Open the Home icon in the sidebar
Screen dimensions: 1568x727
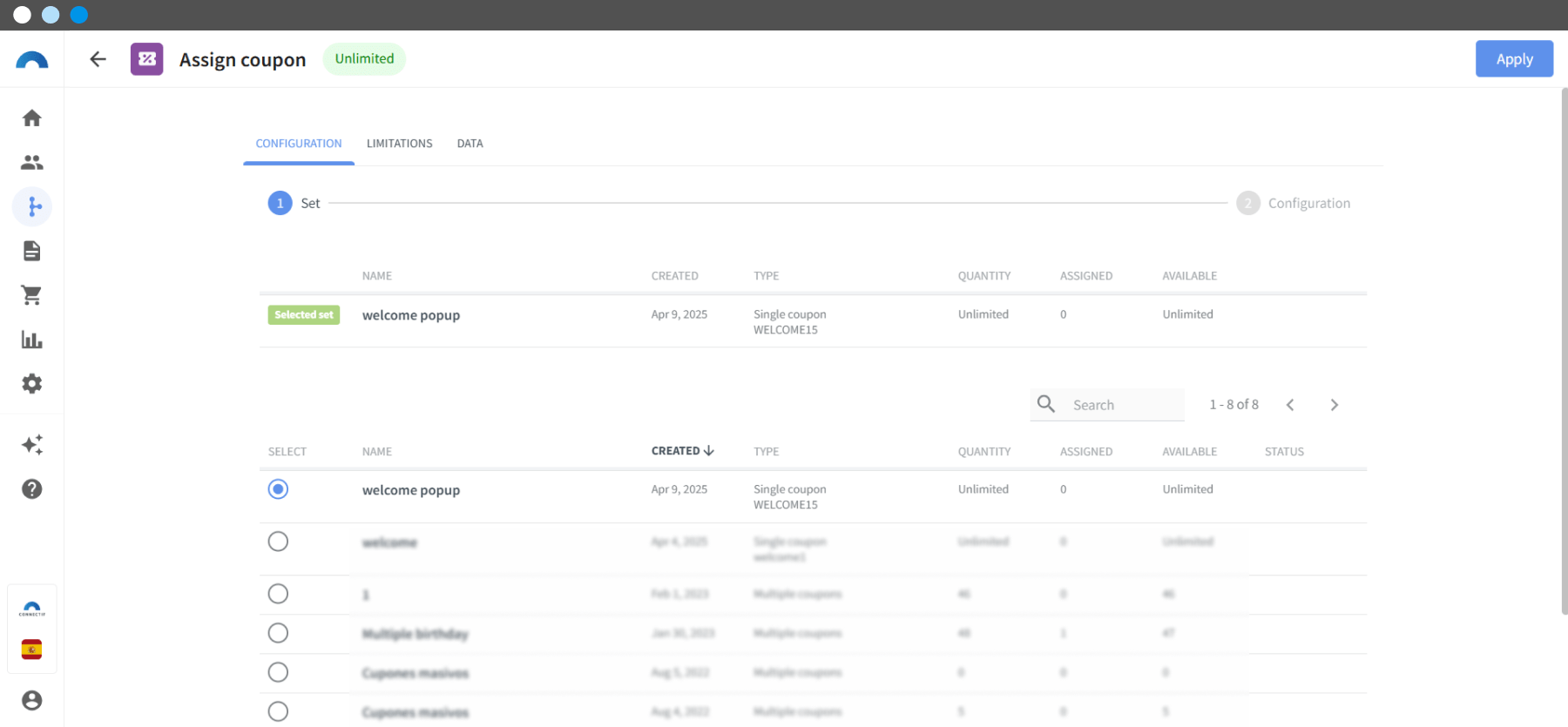(x=32, y=118)
